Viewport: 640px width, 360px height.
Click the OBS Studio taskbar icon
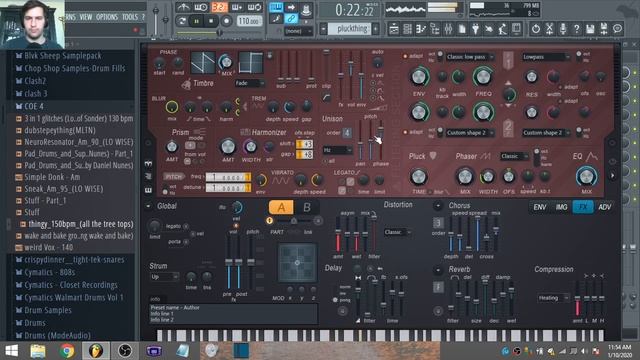coord(125,351)
